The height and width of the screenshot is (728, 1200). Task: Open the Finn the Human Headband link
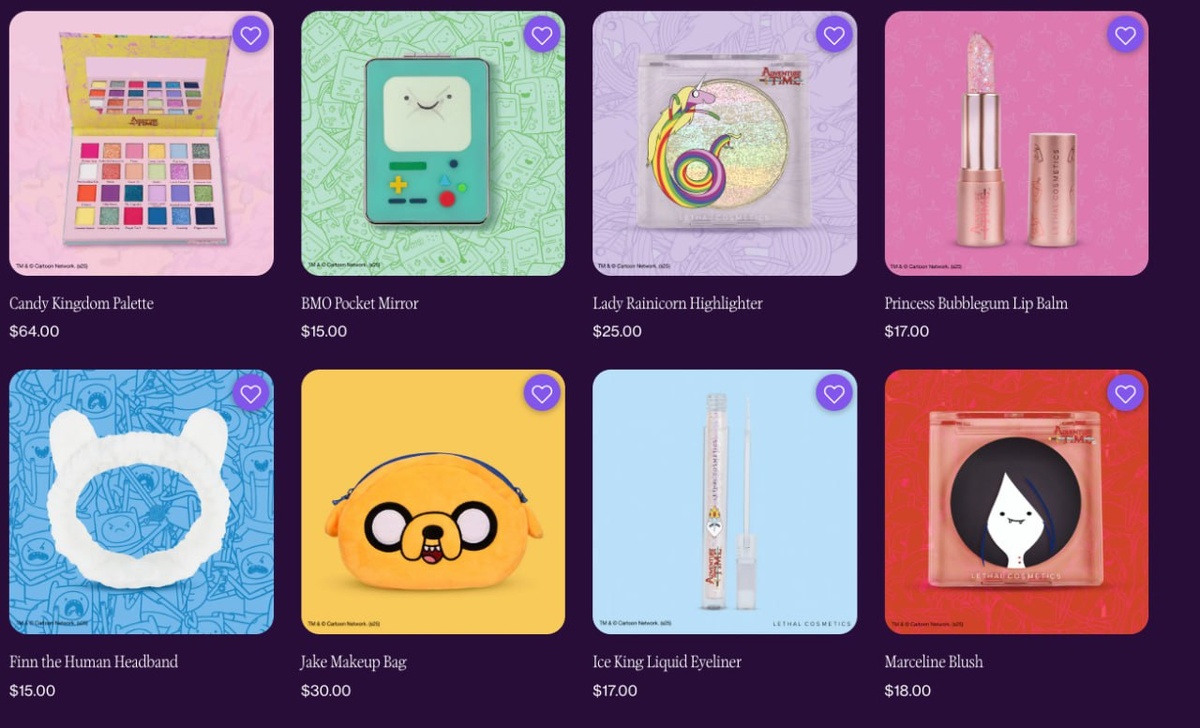[94, 662]
